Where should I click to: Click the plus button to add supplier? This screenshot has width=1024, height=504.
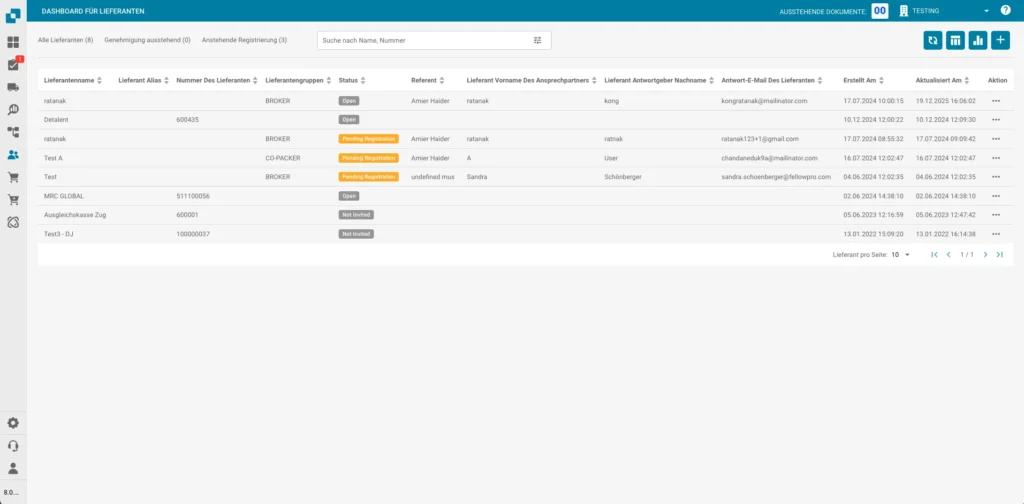pyautogui.click(x=1000, y=40)
